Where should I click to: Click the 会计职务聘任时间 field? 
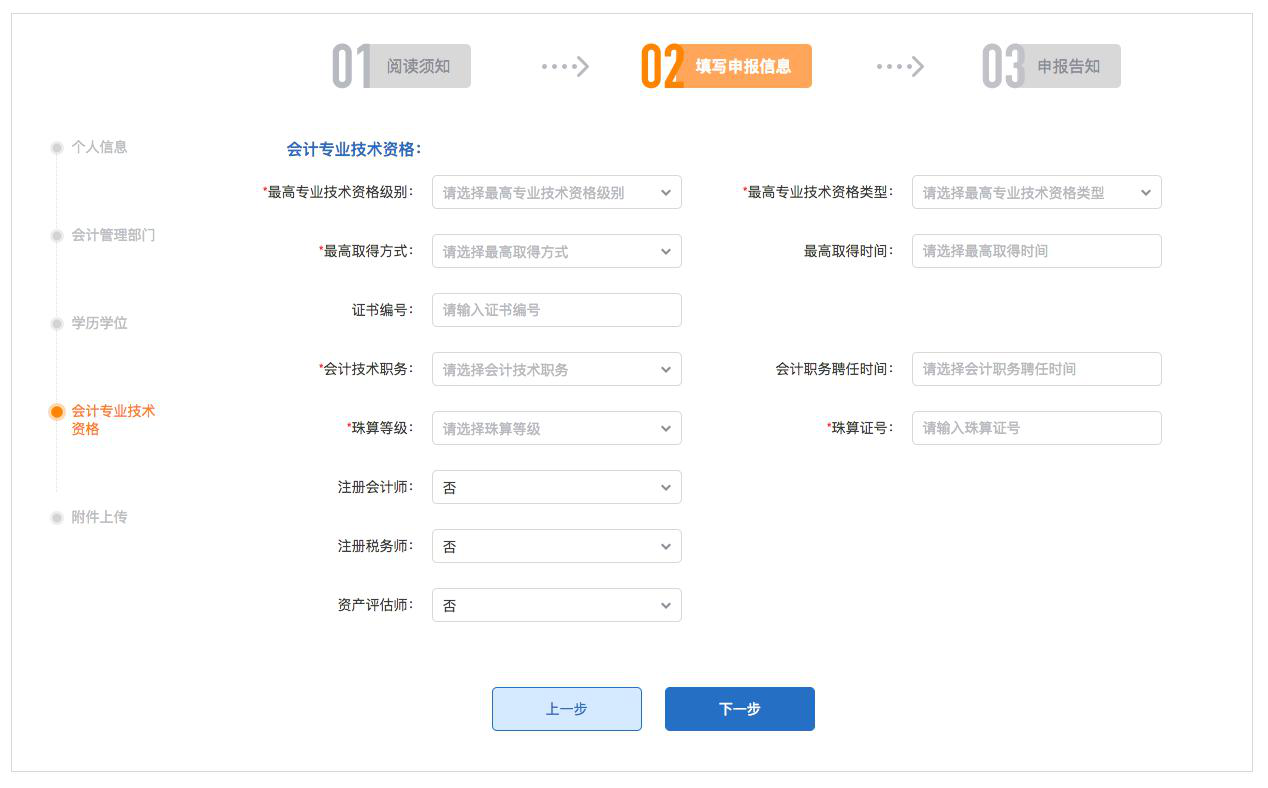[1036, 369]
